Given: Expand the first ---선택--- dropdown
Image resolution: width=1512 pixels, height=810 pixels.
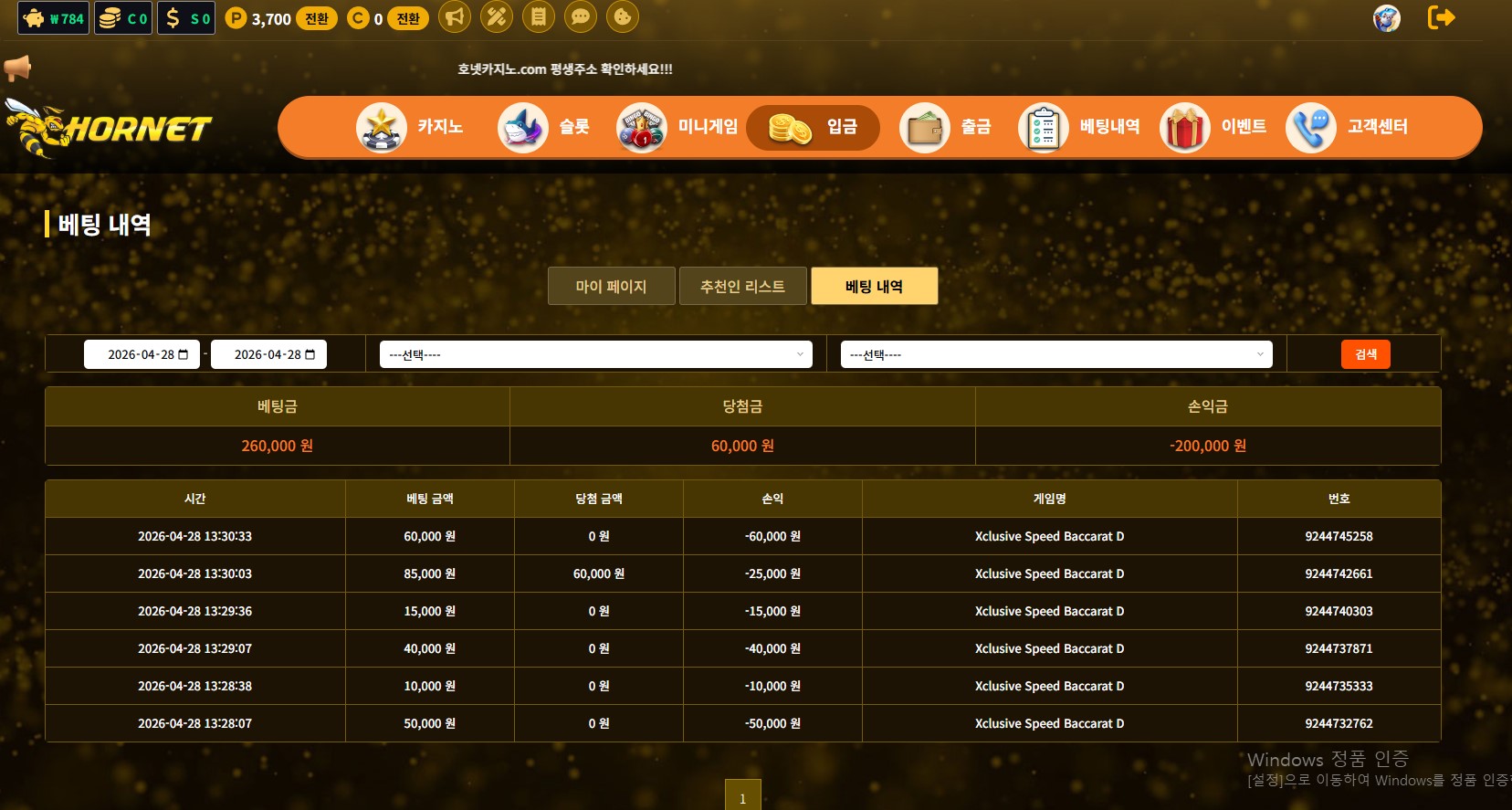Looking at the screenshot, I should pos(595,354).
